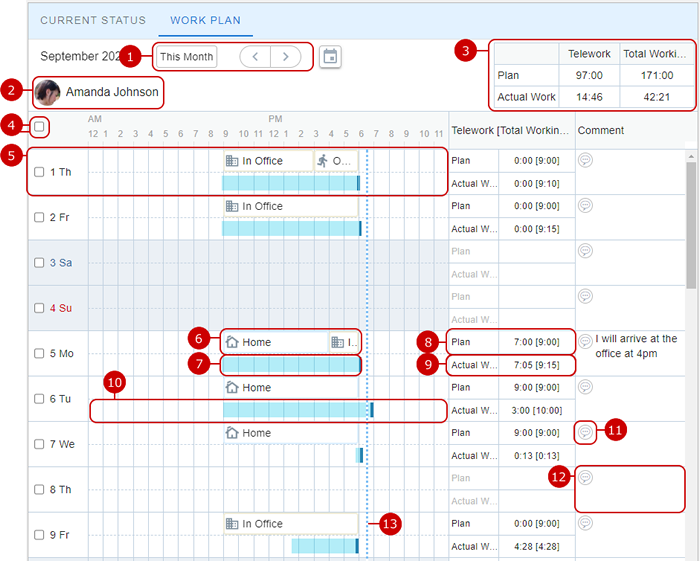
Task: Check the box for 3 Sa
Action: [39, 262]
